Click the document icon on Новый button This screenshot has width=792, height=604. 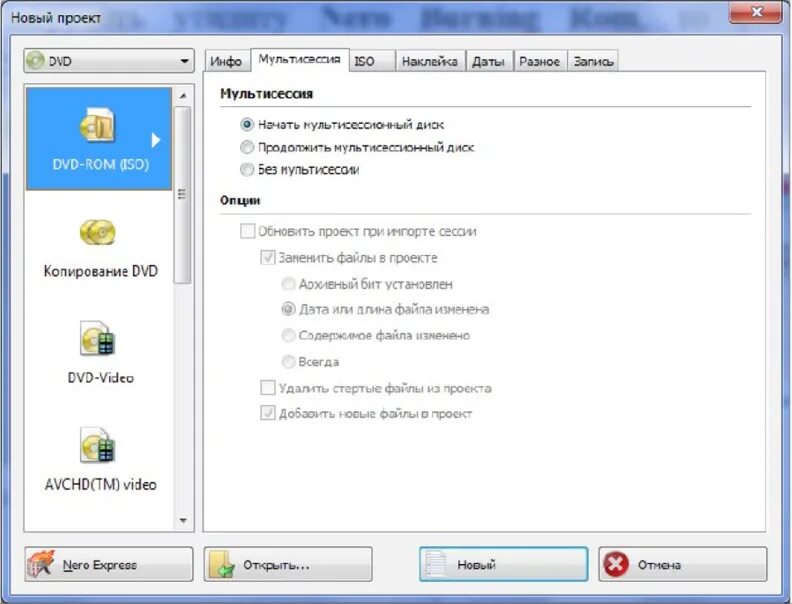click(435, 564)
